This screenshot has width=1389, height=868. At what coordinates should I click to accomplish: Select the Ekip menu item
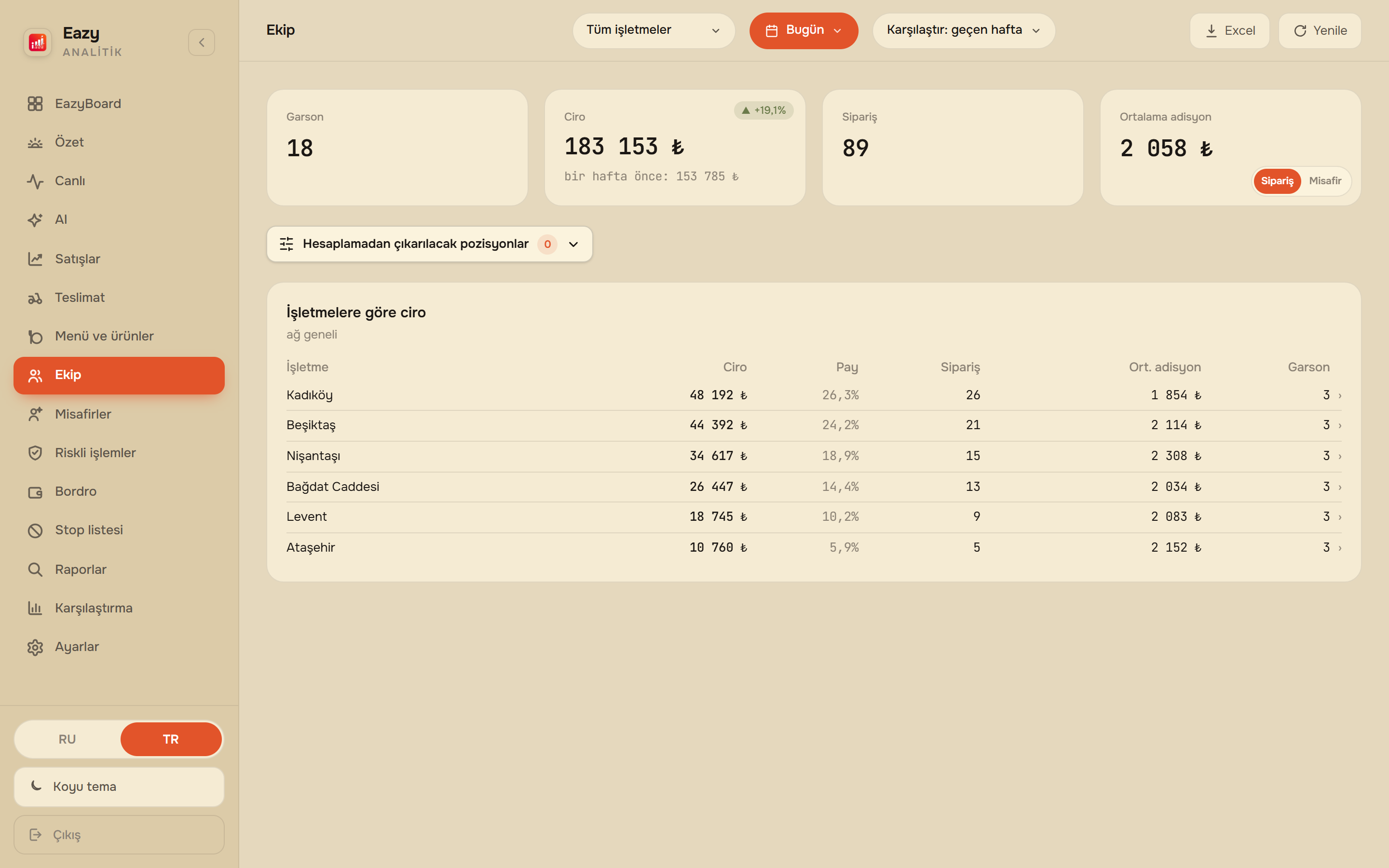pos(119,376)
